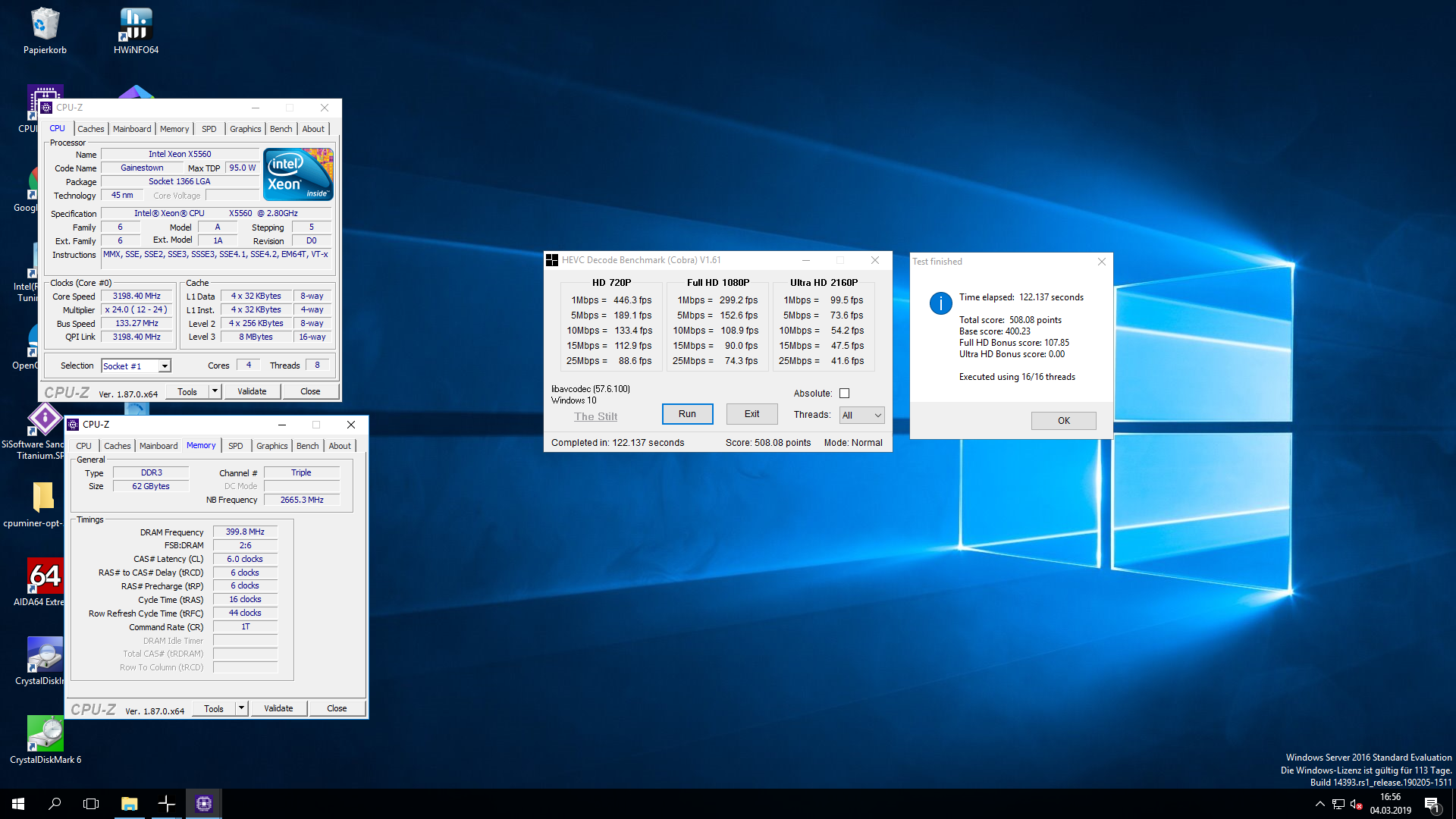Viewport: 1456px width, 819px height.
Task: Open the Bench tab in lower CPU-Z
Action: (308, 446)
